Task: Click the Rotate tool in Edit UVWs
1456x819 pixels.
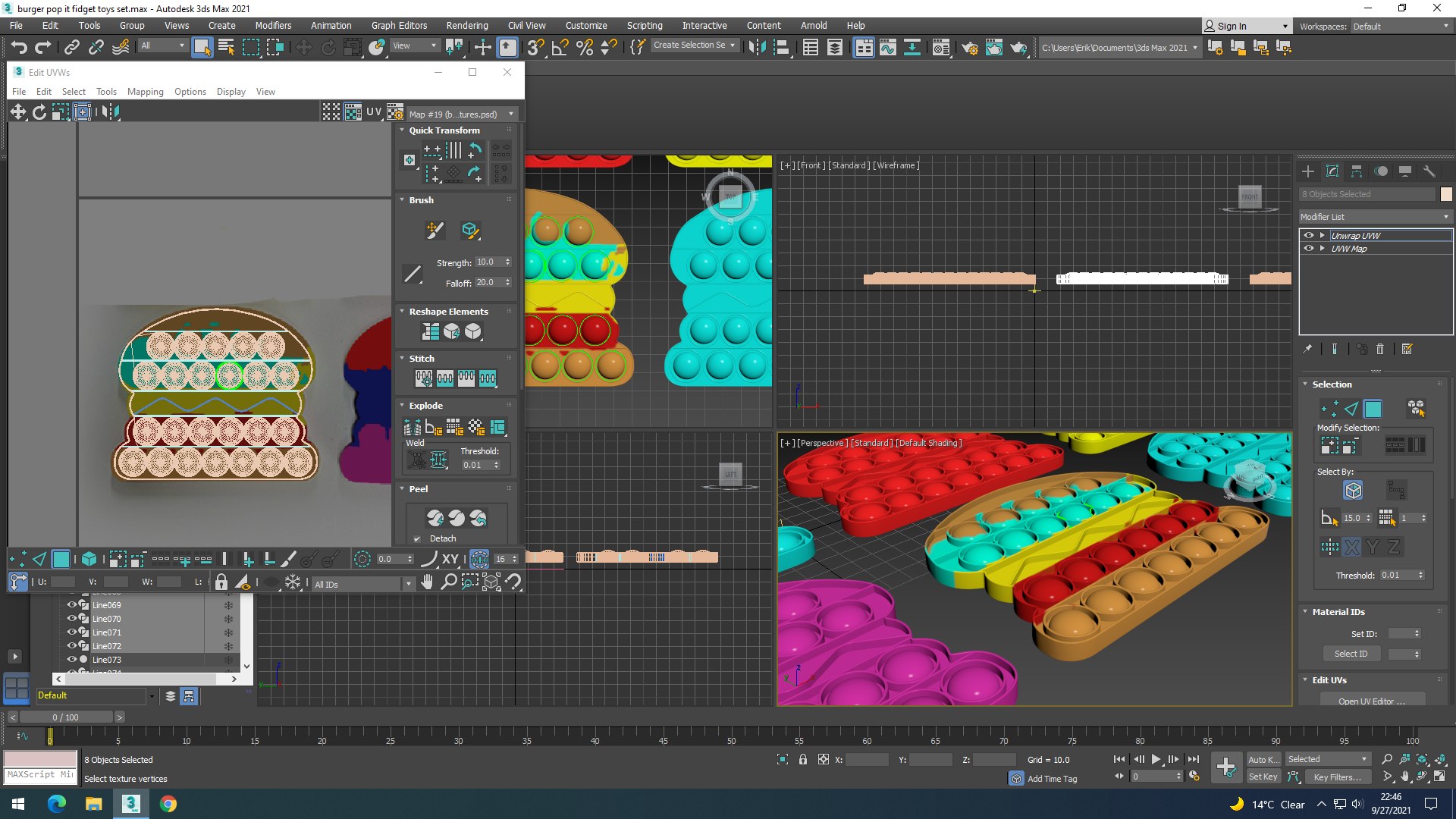Action: 39,112
